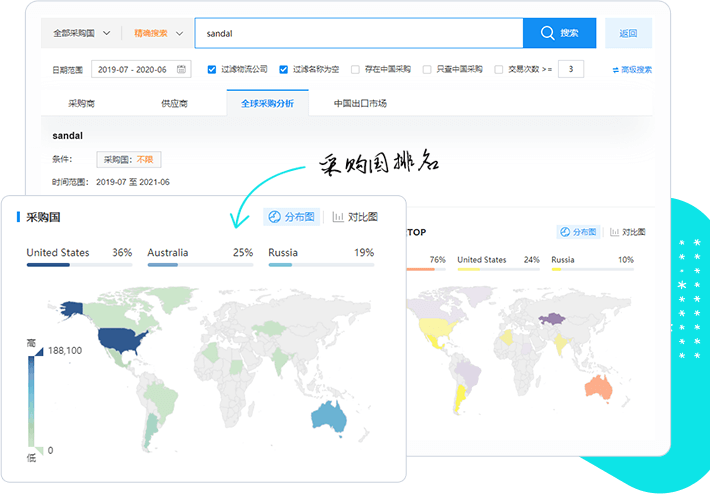Switch to the 中国出口市场 tab
This screenshot has width=710, height=494.
click(360, 103)
